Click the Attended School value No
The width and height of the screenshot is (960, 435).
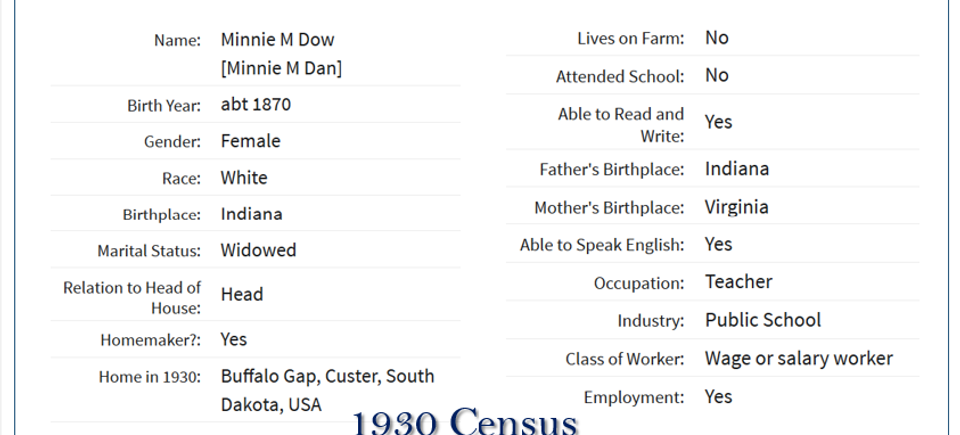tap(717, 75)
